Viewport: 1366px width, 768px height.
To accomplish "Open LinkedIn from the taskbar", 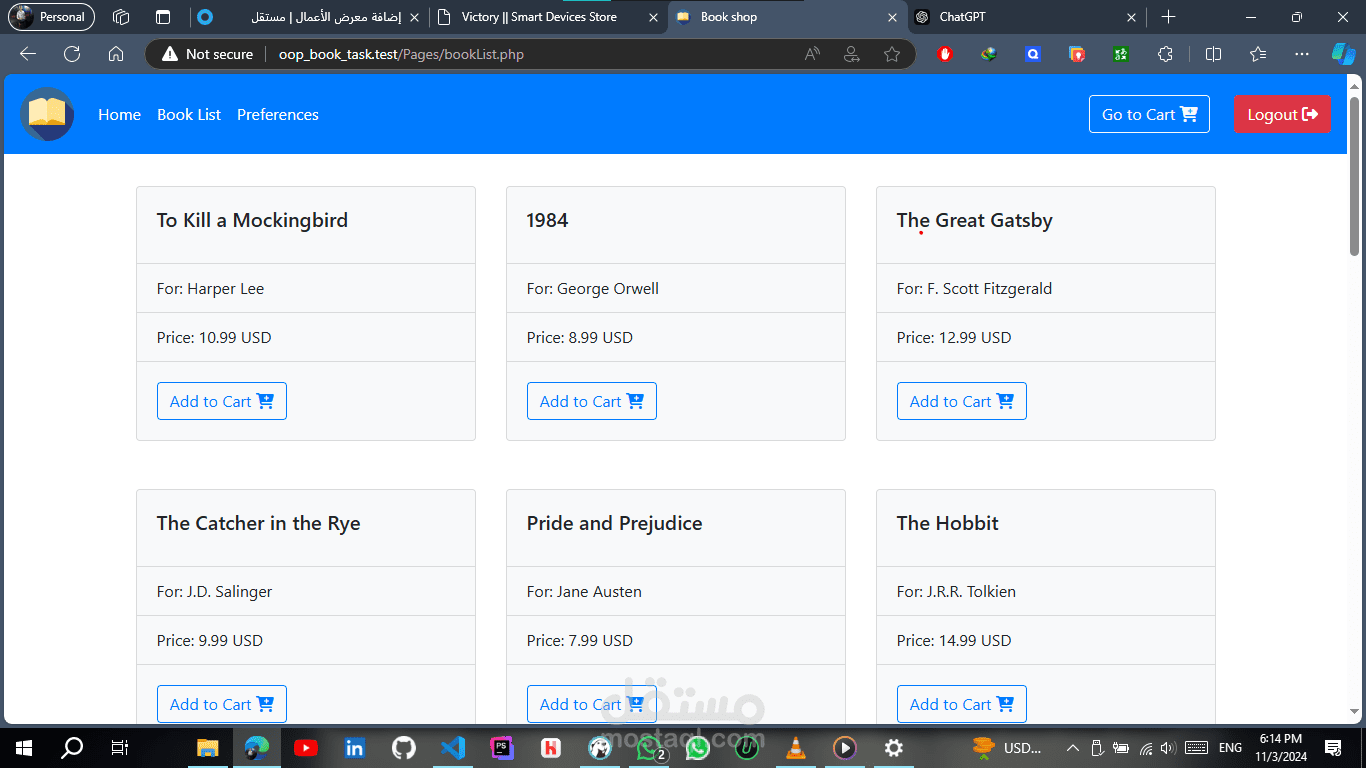I will (x=354, y=747).
